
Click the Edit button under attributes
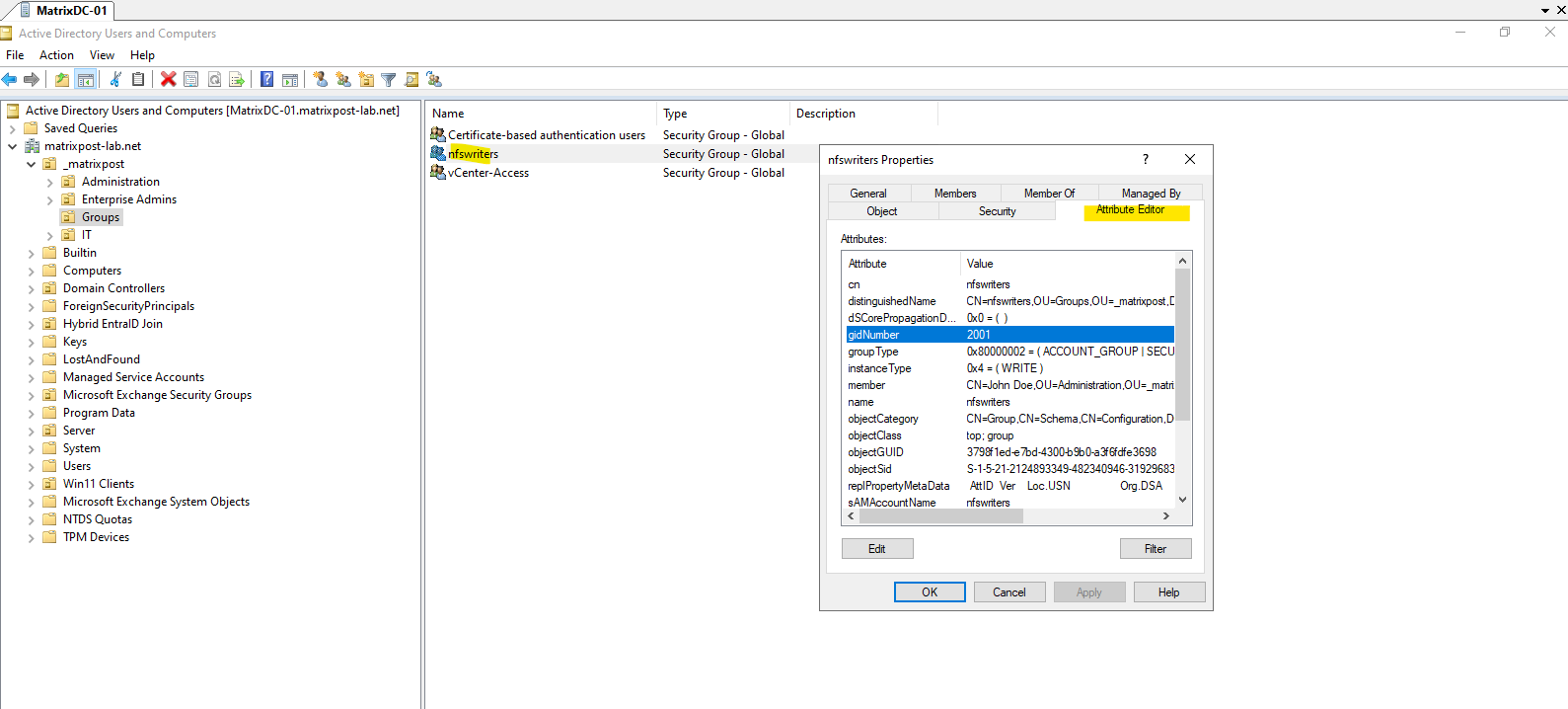(877, 549)
